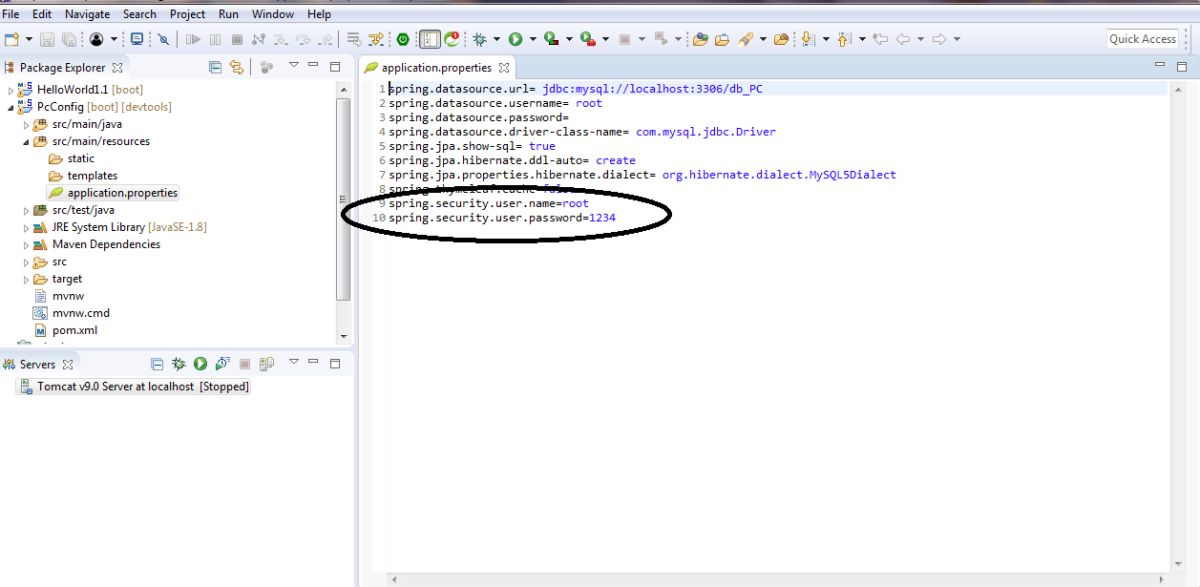This screenshot has width=1200, height=587.
Task: Click the Forward navigation arrow
Action: click(939, 39)
